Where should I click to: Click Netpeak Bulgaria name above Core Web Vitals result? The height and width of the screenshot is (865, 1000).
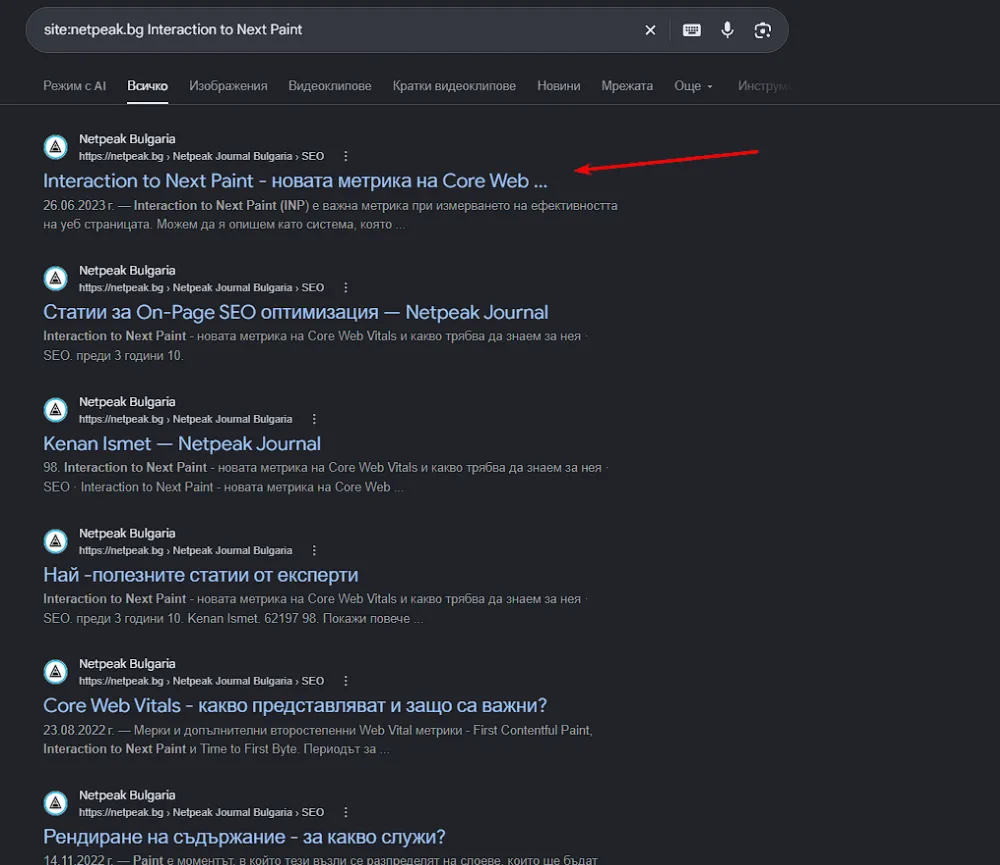click(x=127, y=664)
